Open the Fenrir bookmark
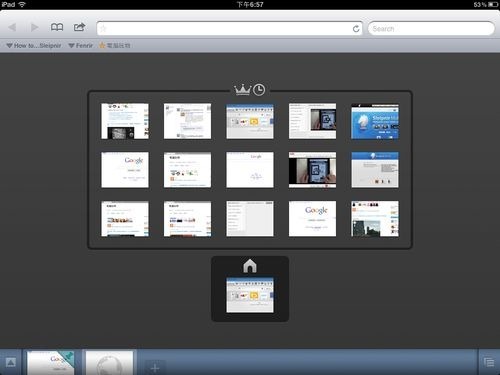This screenshot has height=375, width=500. click(x=81, y=46)
